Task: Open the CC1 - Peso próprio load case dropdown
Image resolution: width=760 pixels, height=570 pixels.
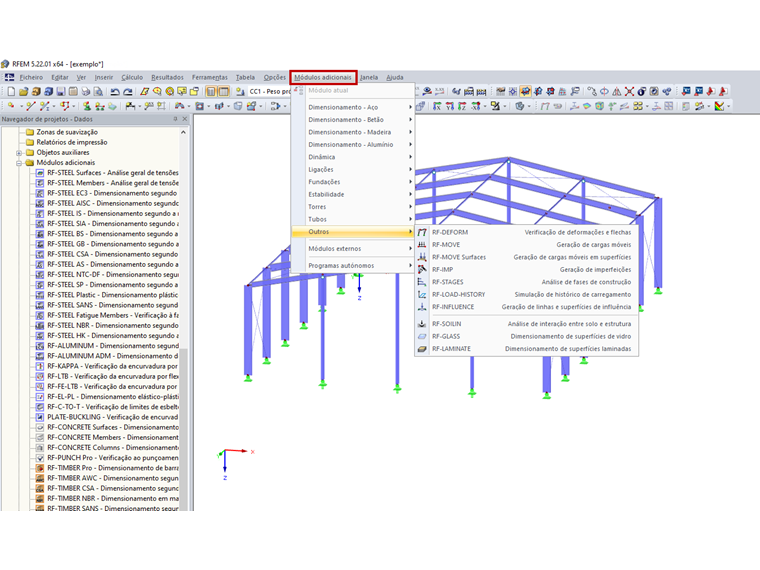Action: [269, 91]
